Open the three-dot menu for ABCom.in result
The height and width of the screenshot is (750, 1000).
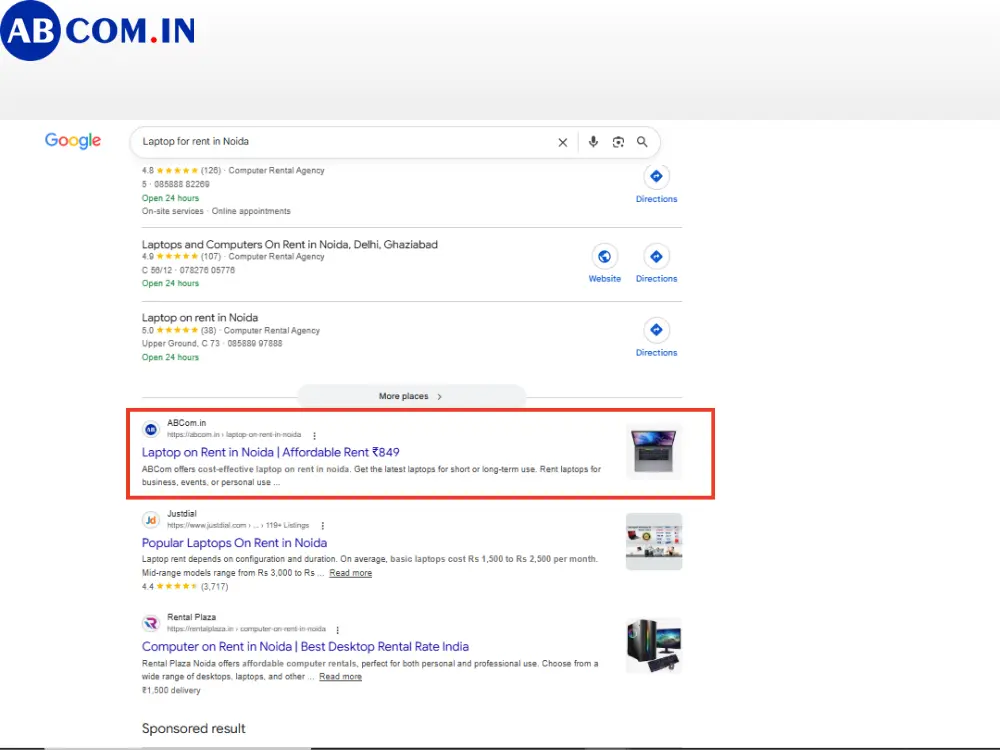click(x=314, y=436)
